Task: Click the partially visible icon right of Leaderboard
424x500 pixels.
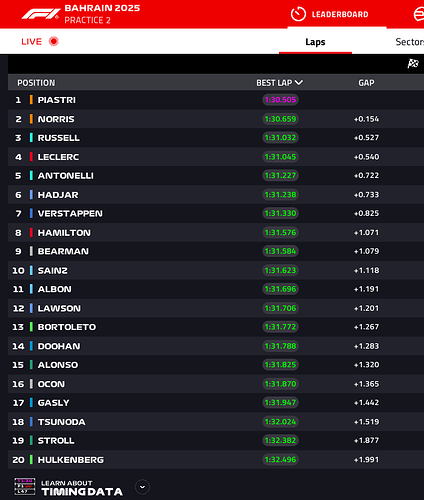Action: (419, 14)
